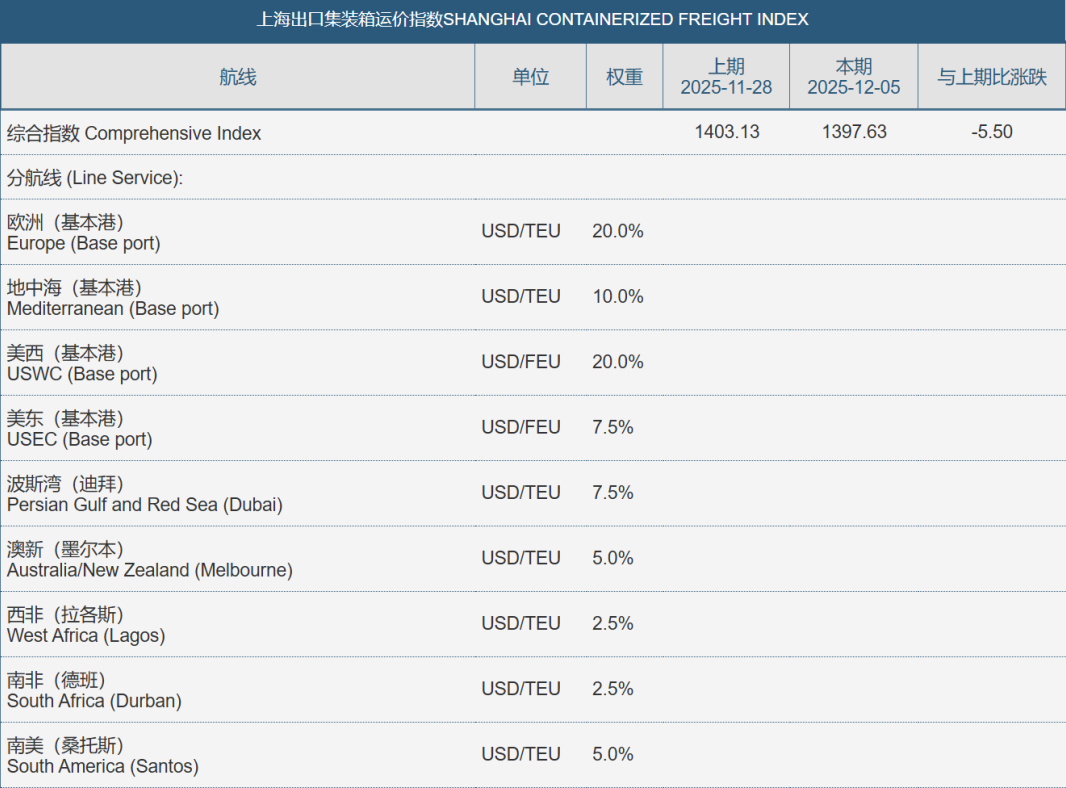
Task: Select the Australia/New Zealand (Melbourne) route
Action: pos(149,560)
